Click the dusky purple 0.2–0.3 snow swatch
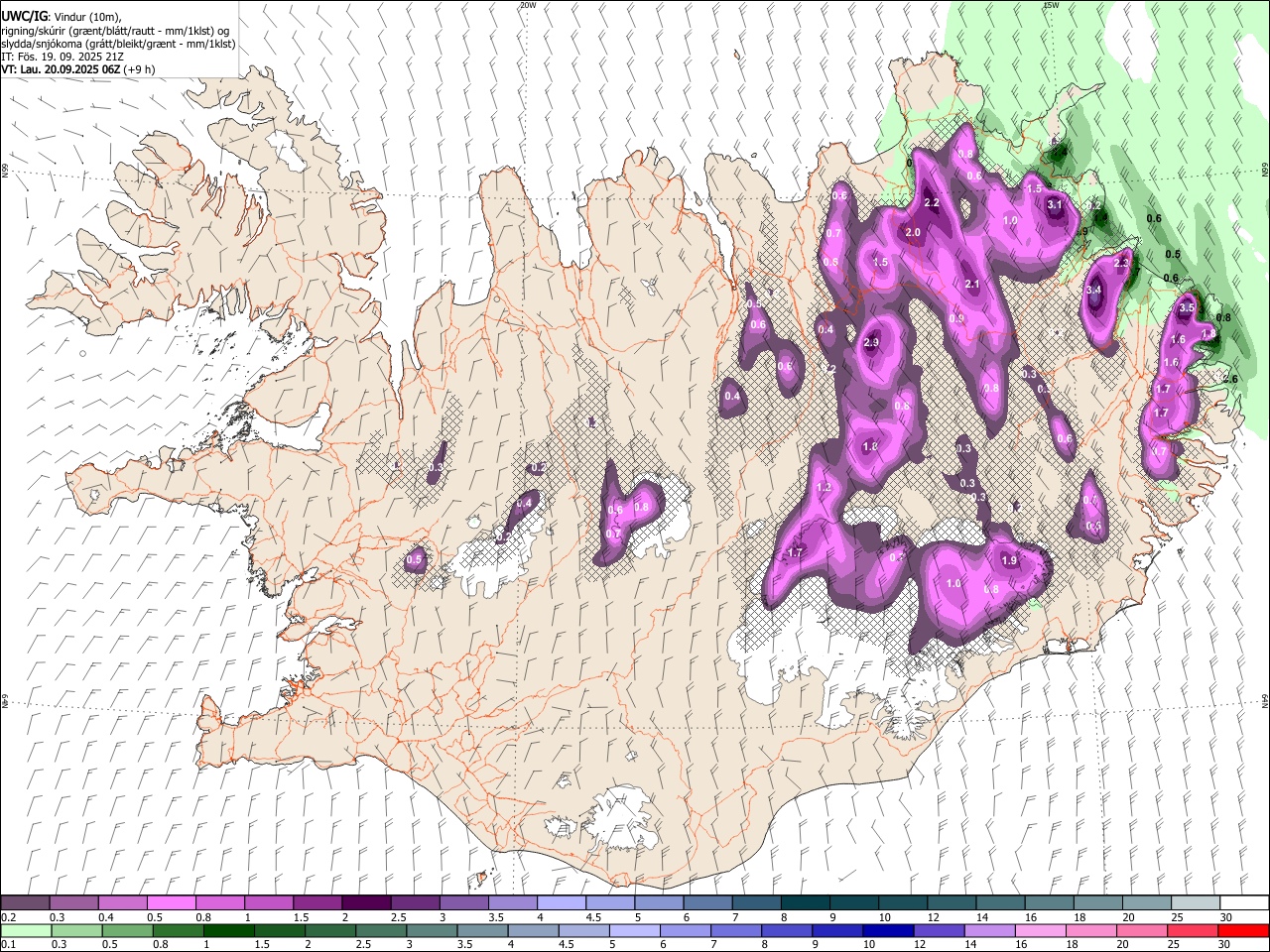The image size is (1270, 952). [x=25, y=902]
